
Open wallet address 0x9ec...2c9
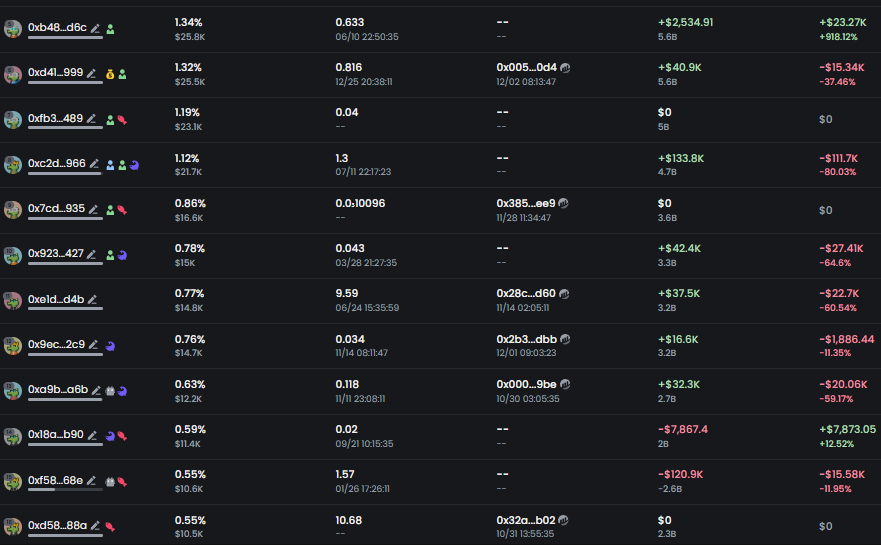(x=56, y=344)
